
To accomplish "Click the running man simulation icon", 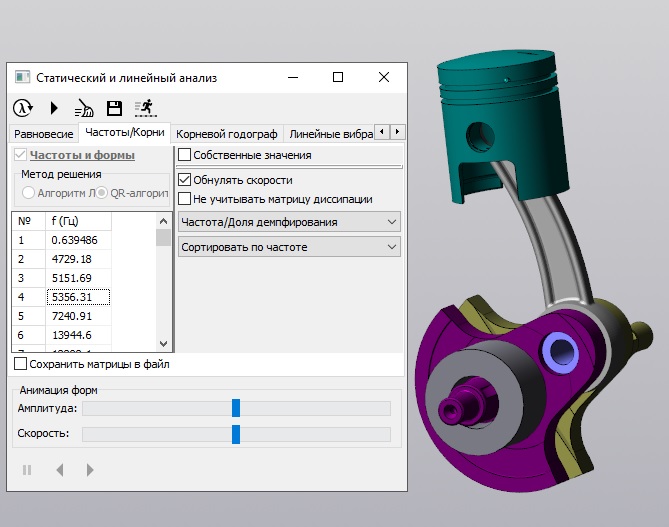I will tap(145, 108).
